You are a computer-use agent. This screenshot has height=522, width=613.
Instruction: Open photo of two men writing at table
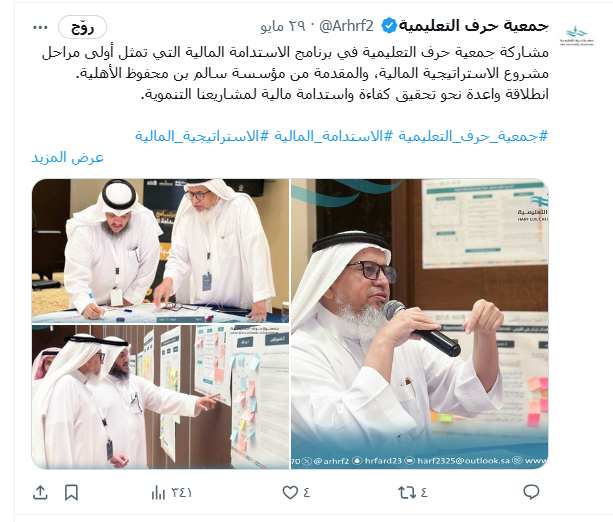(160, 251)
